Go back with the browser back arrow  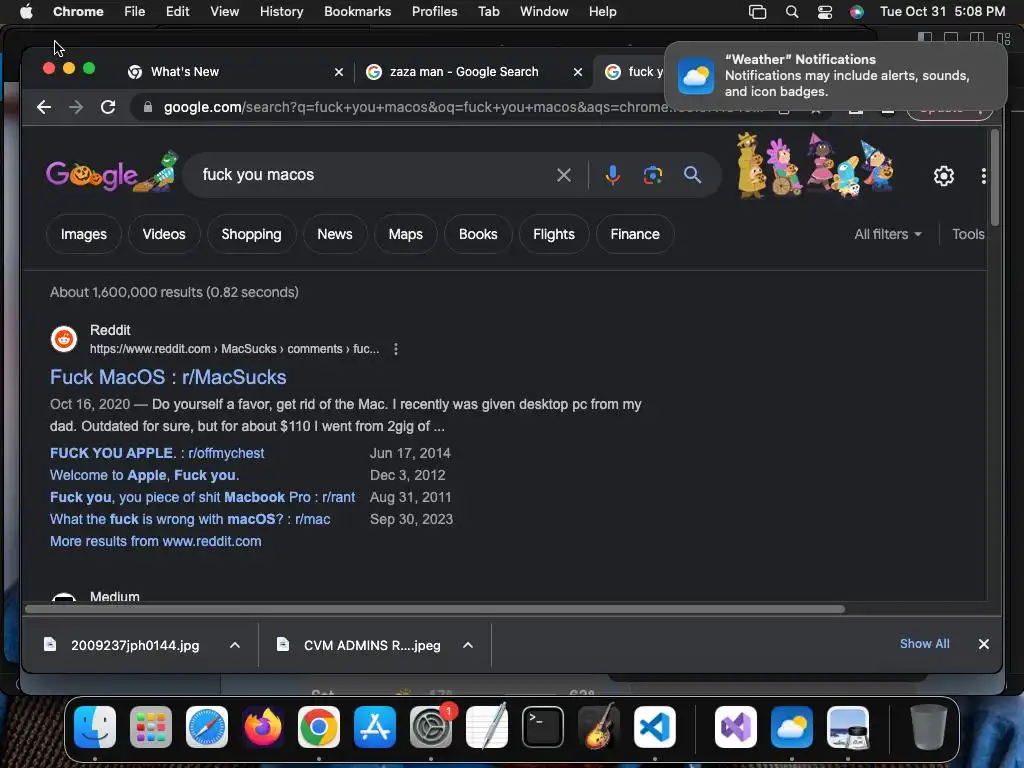[x=44, y=107]
